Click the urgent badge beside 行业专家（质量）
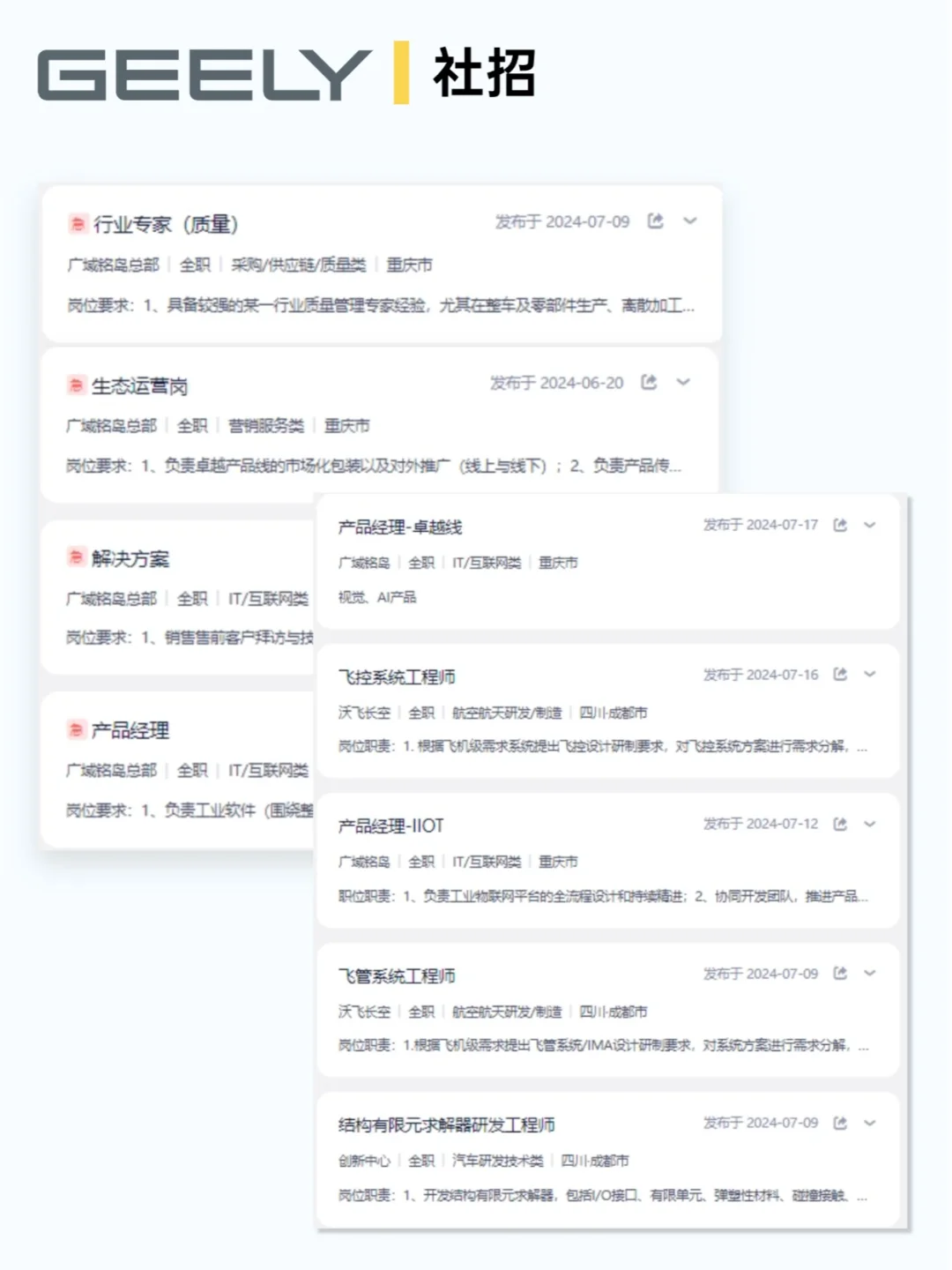The width and height of the screenshot is (952, 1270). [x=77, y=223]
